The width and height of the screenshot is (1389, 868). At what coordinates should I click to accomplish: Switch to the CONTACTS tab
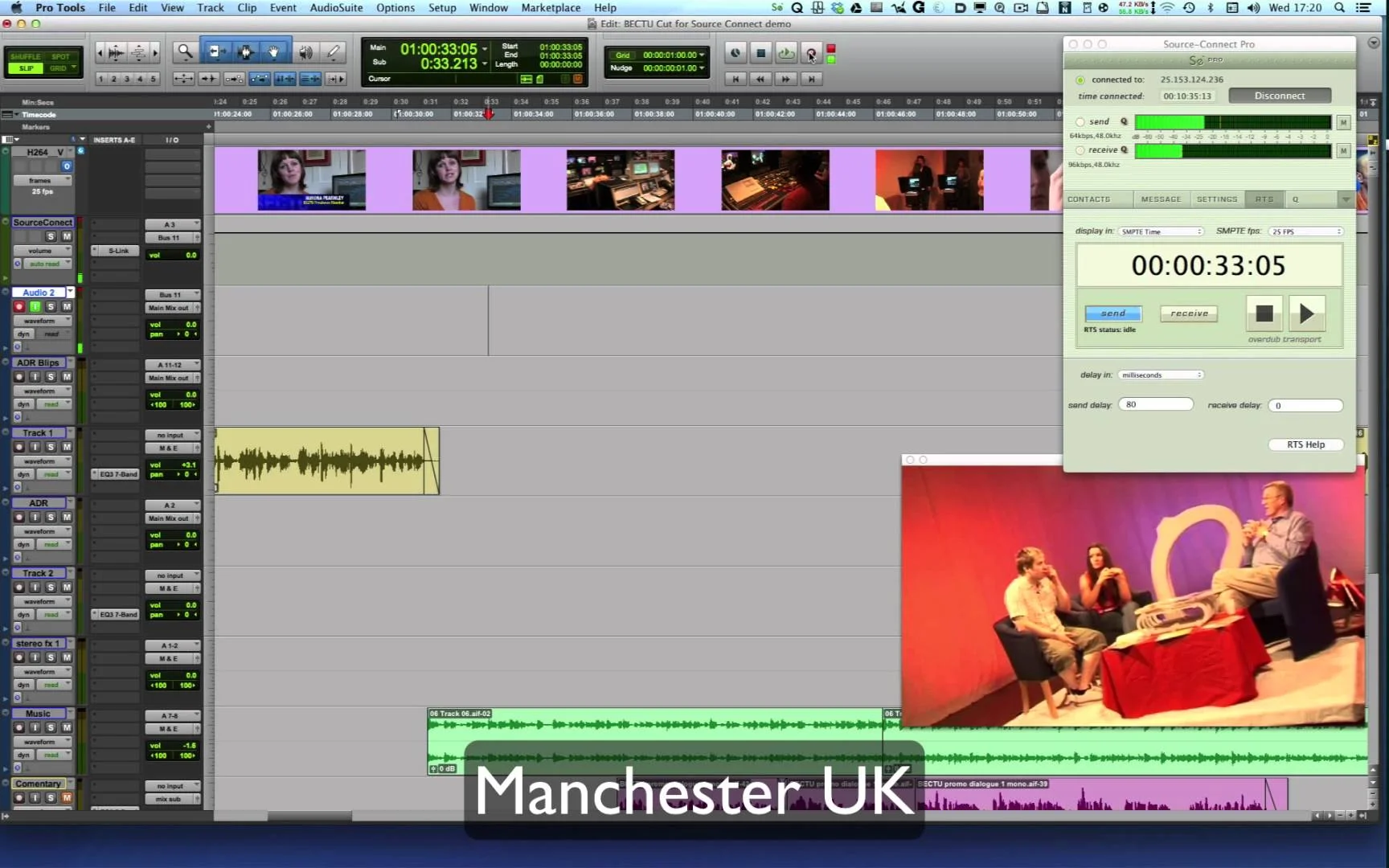tap(1096, 199)
